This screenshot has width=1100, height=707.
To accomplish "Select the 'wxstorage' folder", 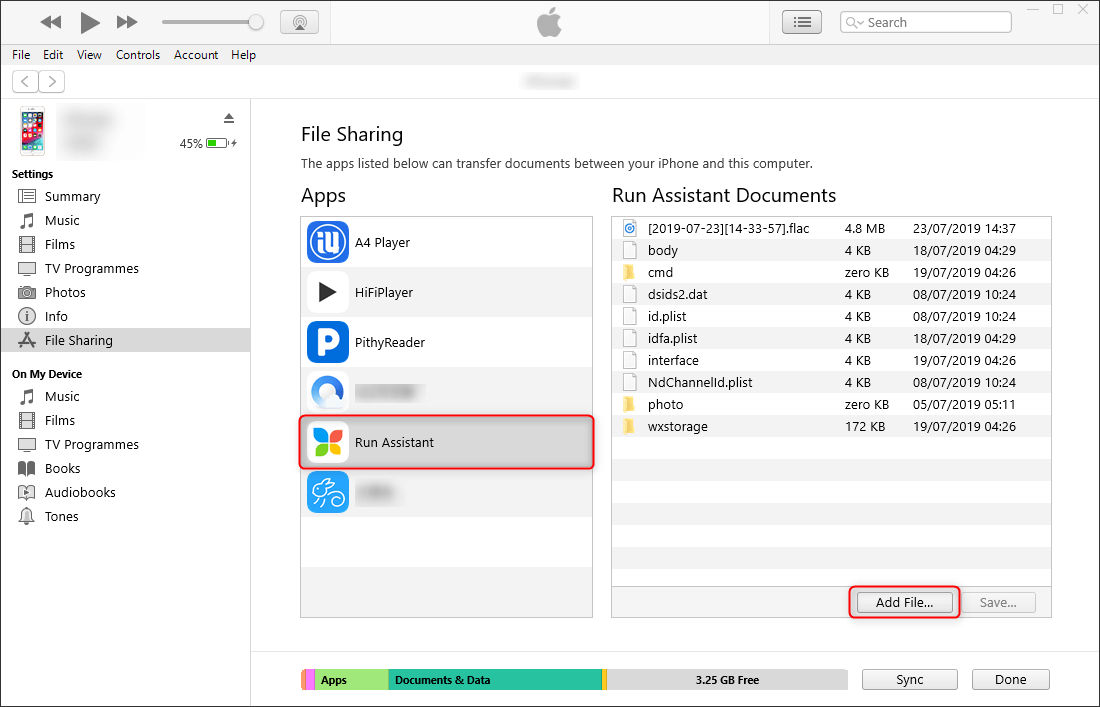I will tap(831, 426).
